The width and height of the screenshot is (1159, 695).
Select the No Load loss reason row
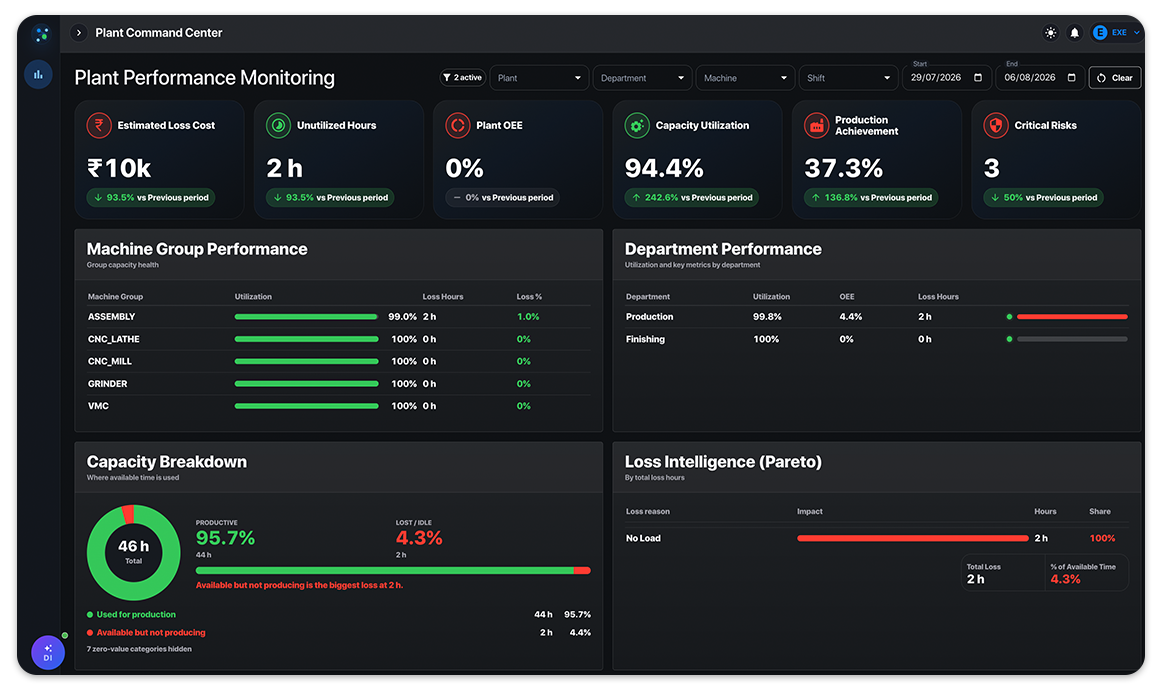tap(877, 538)
